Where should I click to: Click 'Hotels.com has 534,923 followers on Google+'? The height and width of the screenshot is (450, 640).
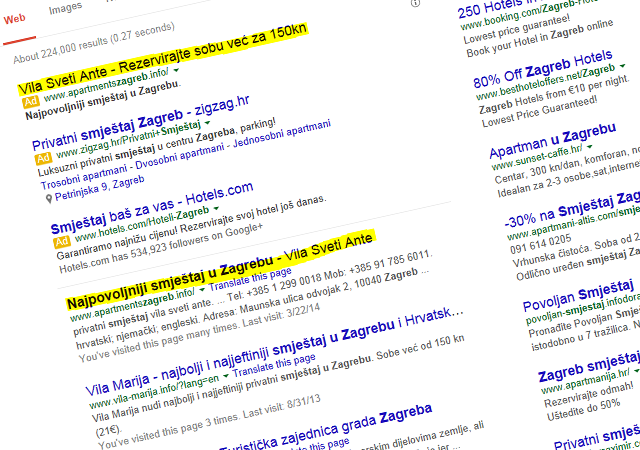pyautogui.click(x=161, y=247)
